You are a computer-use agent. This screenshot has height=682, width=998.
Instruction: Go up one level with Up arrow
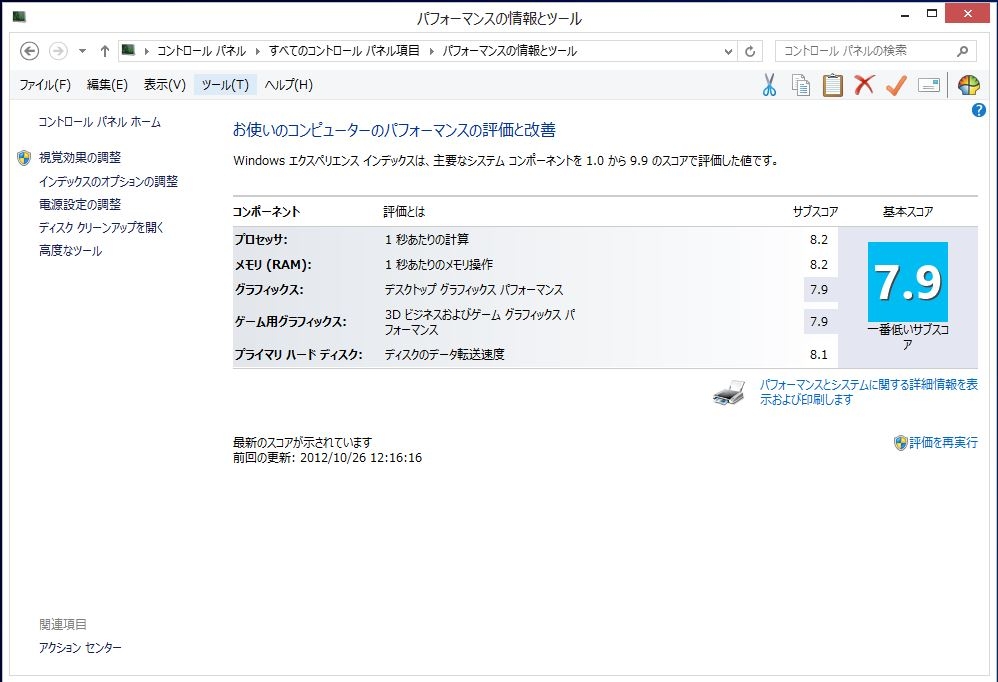(105, 51)
